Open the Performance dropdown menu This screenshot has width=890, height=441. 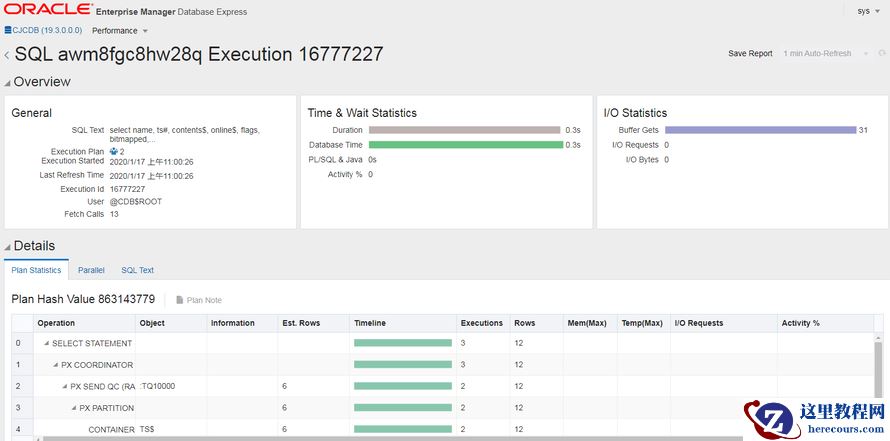click(120, 31)
